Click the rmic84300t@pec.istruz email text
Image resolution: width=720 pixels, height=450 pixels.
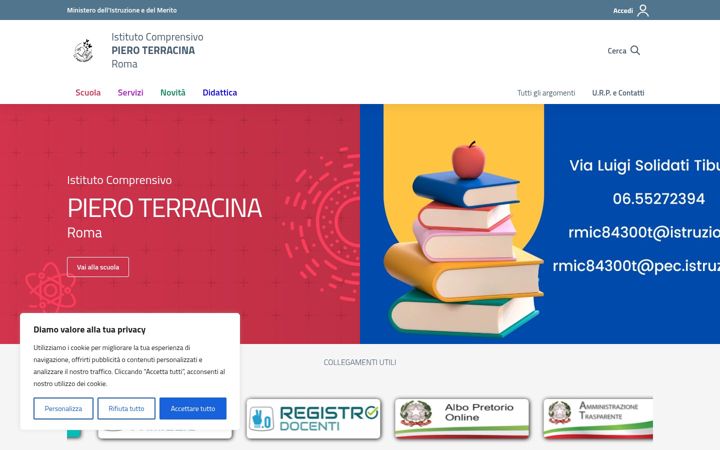636,266
